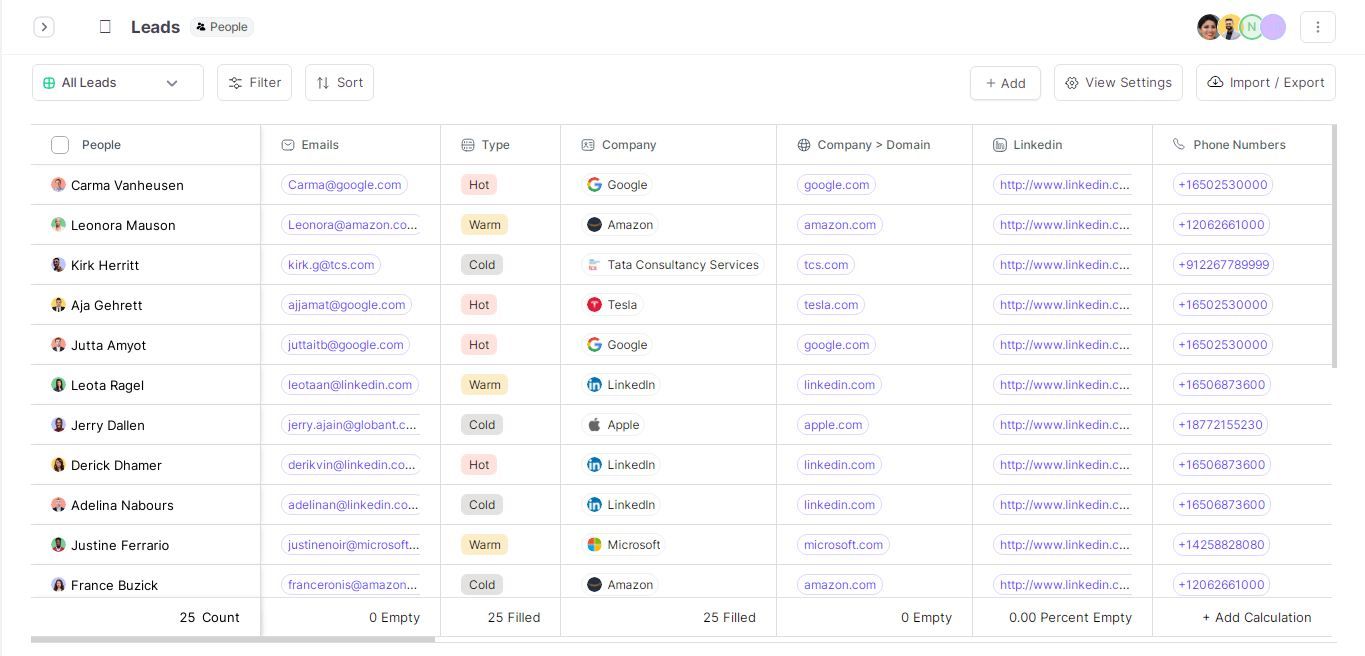Click the Microsoft logo in Justine Ferrario's row
This screenshot has width=1365, height=656.
point(593,545)
